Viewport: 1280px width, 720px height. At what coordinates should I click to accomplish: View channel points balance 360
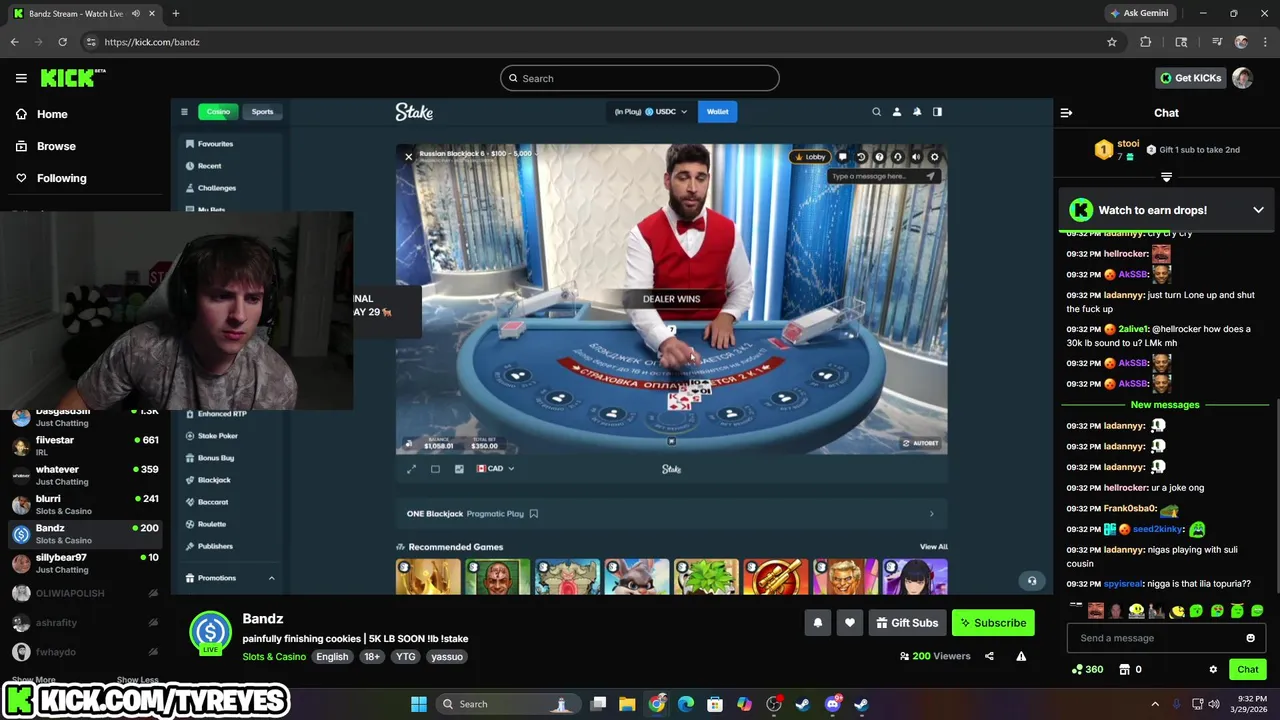point(1087,669)
